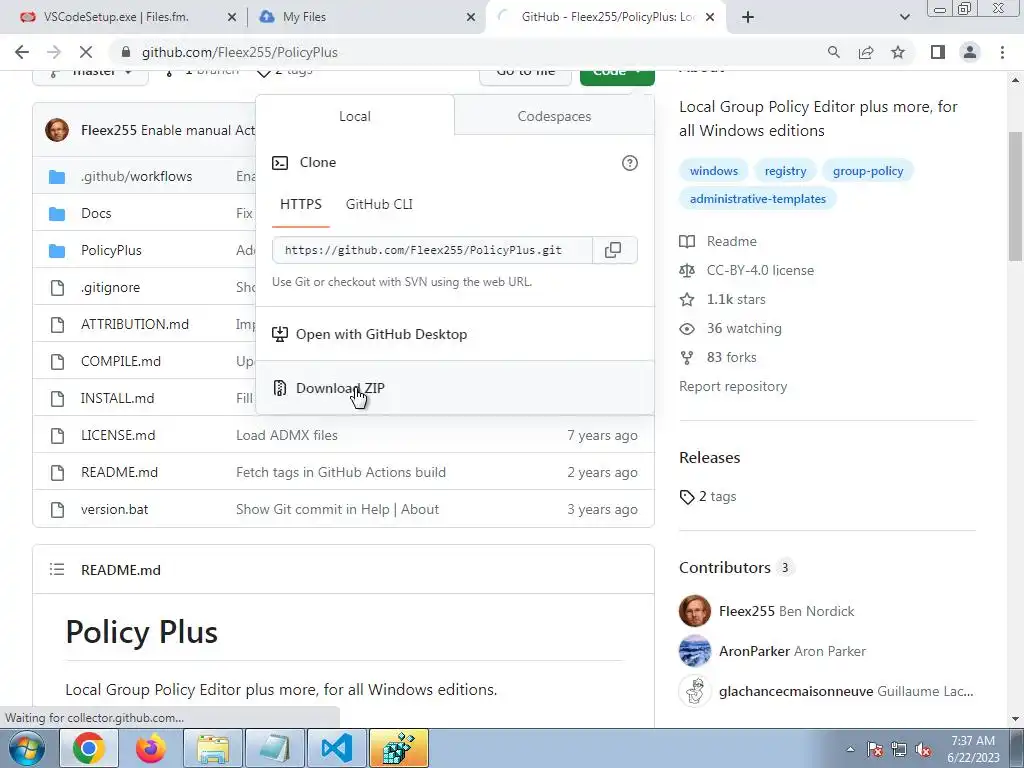
Task: Click 'Fetch tags in GitHub Actions build' commit
Action: [341, 472]
